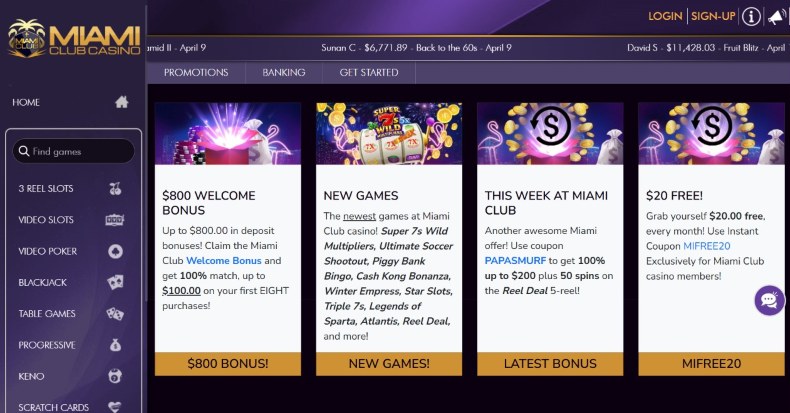This screenshot has width=790, height=413.
Task: Open live chat bubble icon
Action: click(769, 300)
